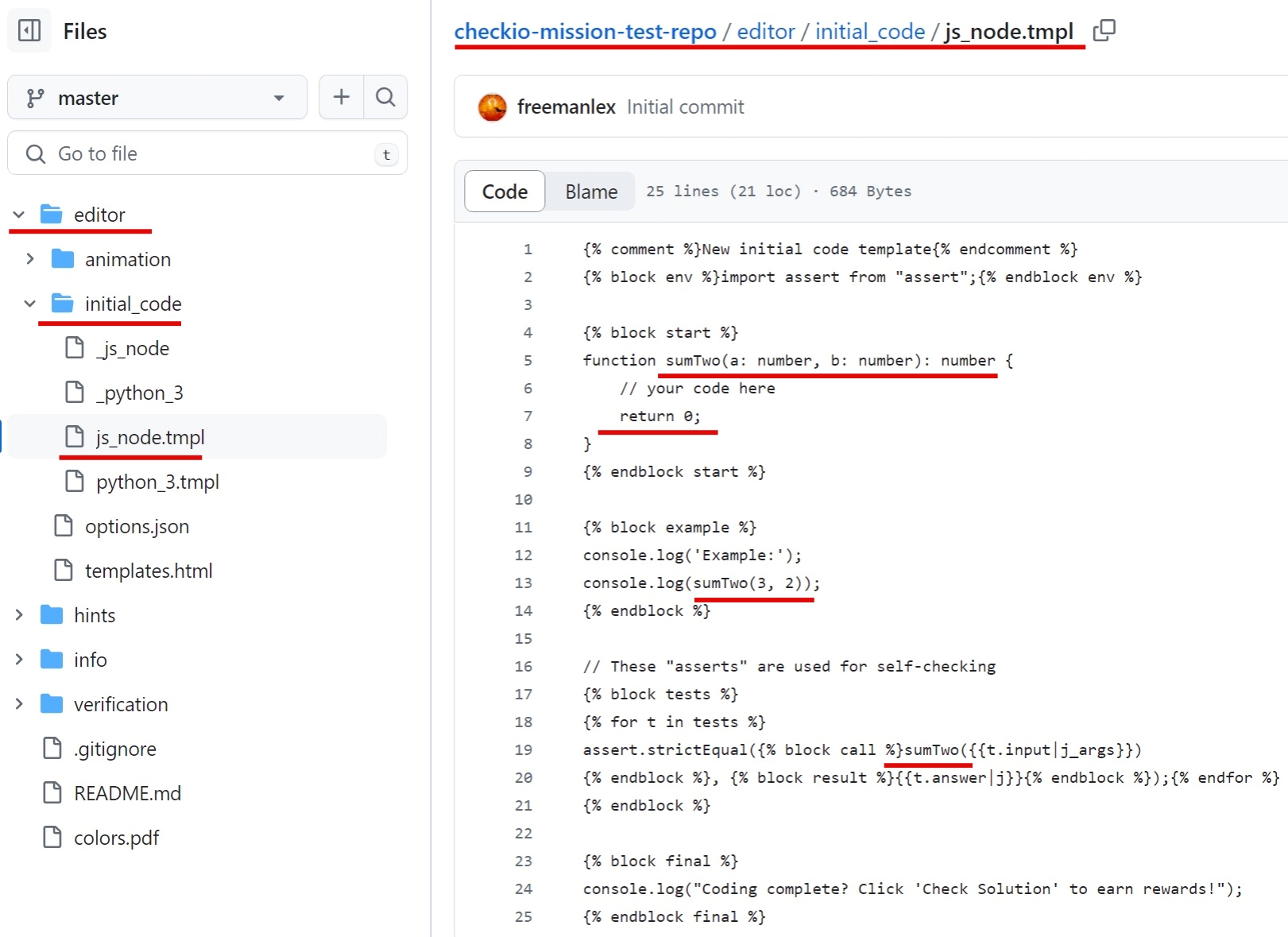Viewport: 1288px width, 937px height.
Task: Click the open folder icon beside editor
Action: pos(52,214)
